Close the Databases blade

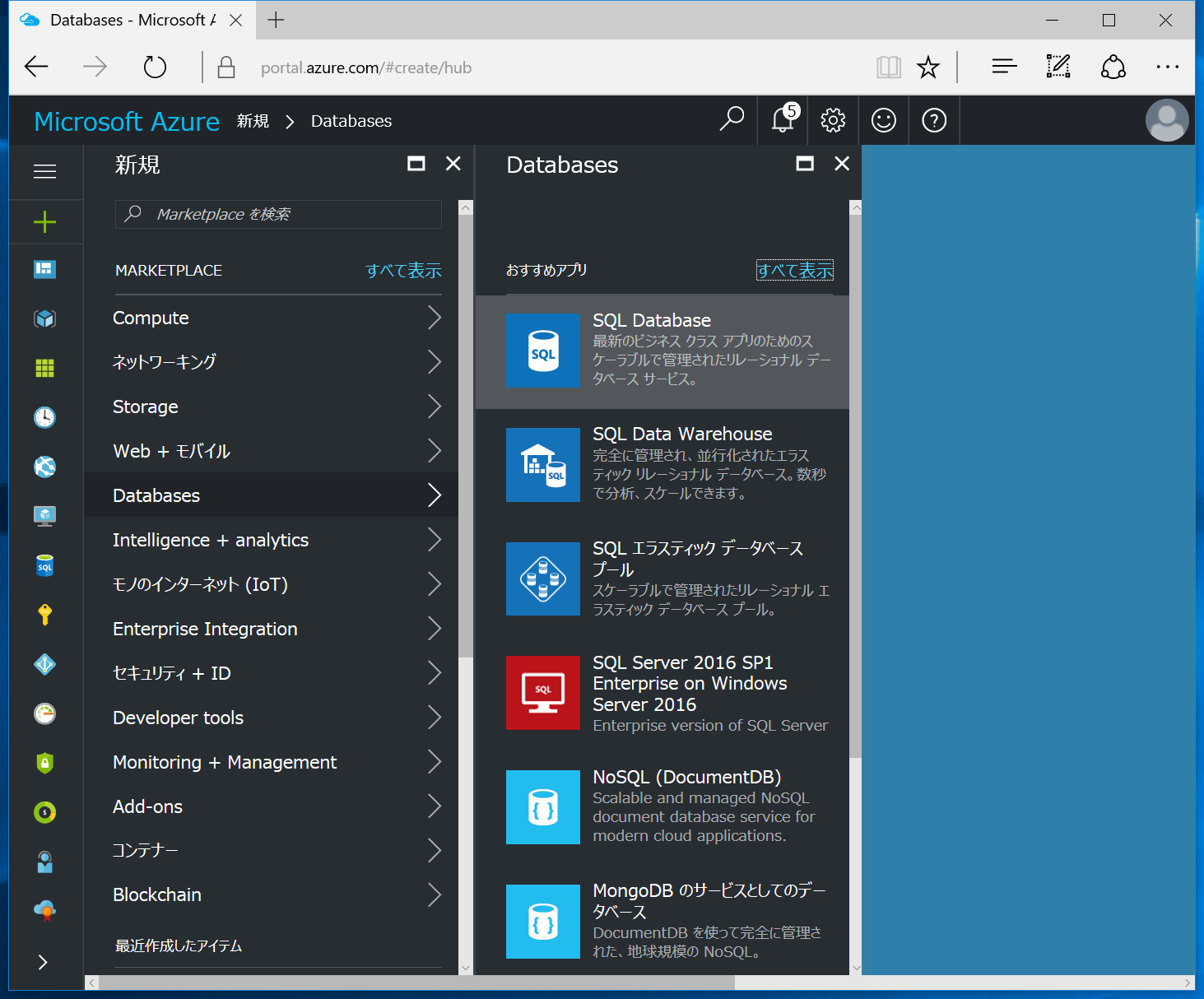[842, 164]
